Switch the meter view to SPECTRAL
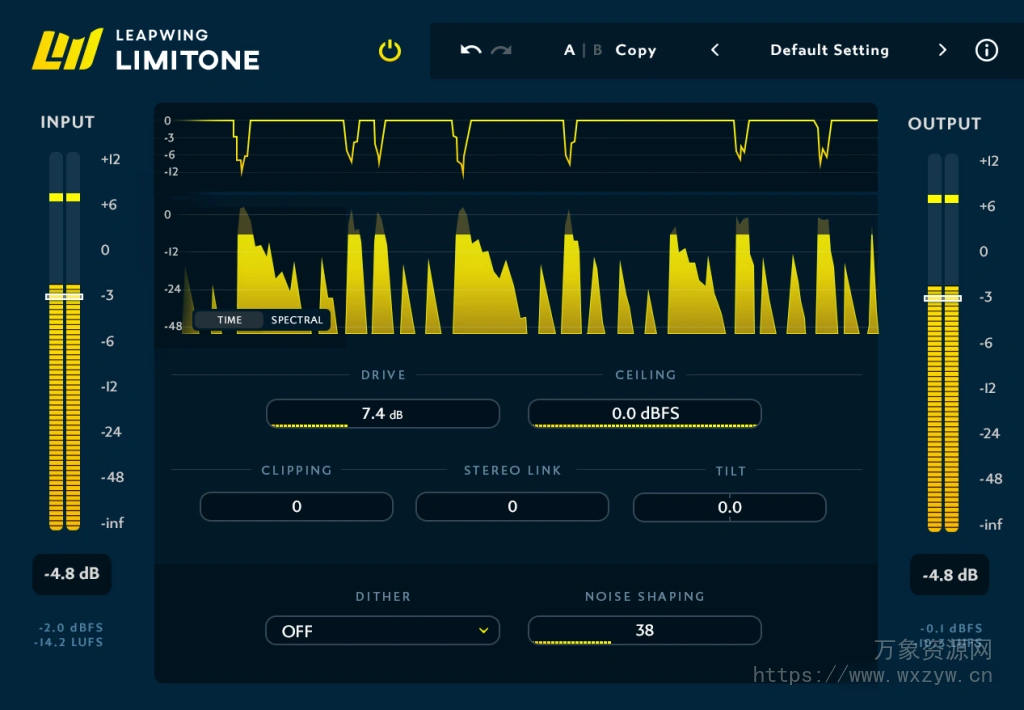1024x710 pixels. point(296,320)
